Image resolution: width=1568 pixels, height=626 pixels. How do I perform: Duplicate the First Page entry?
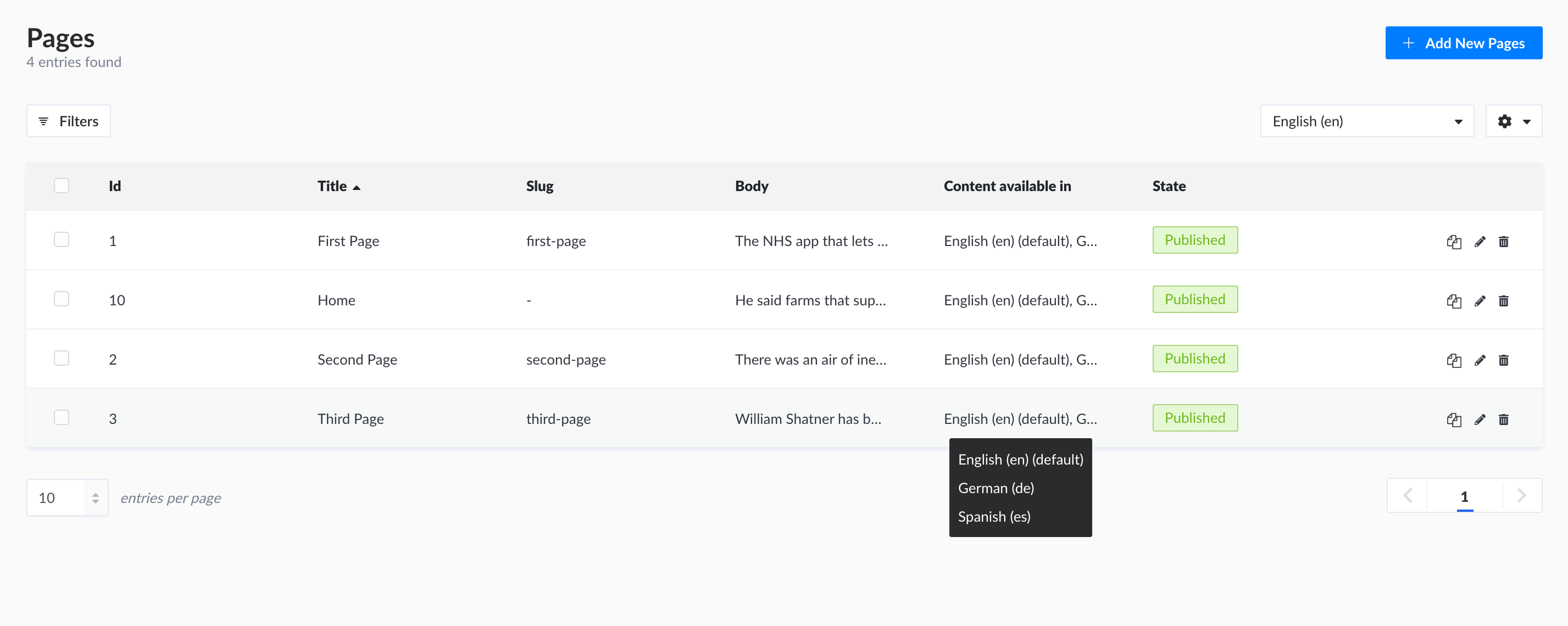(x=1454, y=241)
